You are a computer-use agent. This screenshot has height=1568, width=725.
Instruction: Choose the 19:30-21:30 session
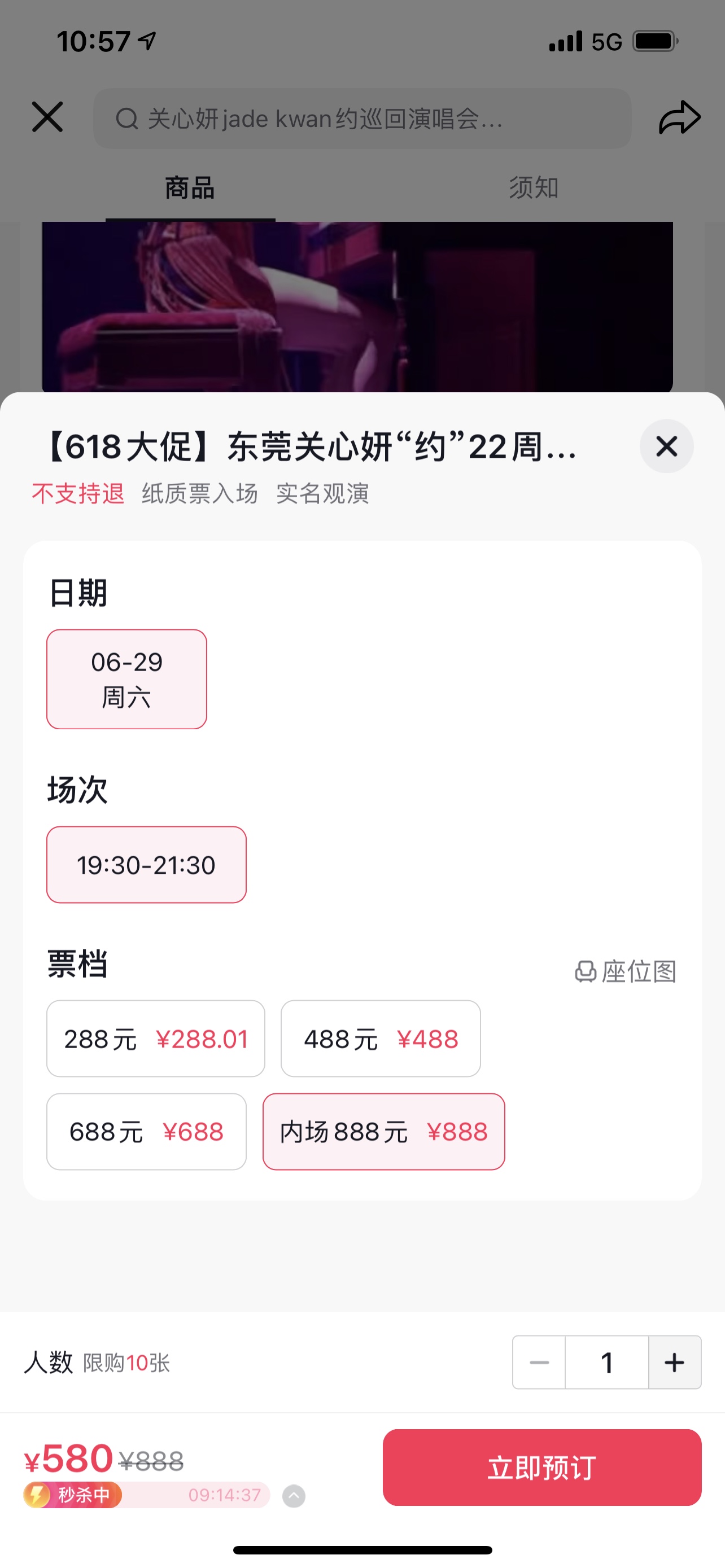(x=147, y=865)
